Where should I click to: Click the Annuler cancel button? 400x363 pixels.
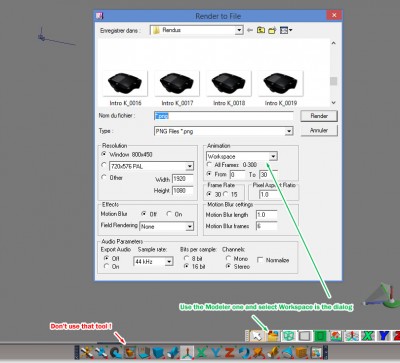[319, 130]
